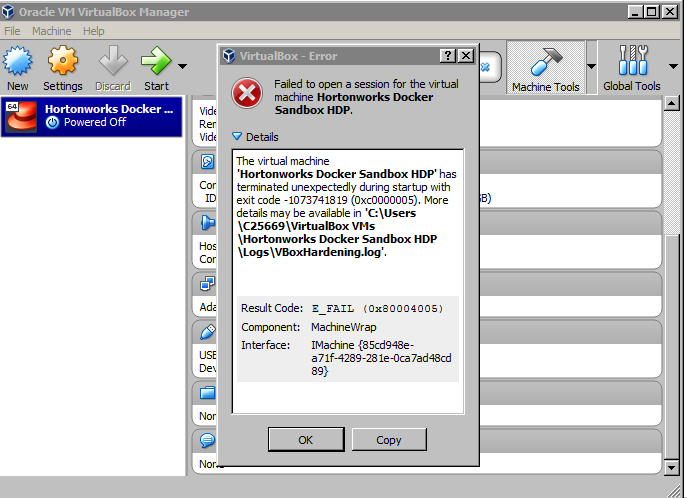Open the Machine menu

(51, 31)
